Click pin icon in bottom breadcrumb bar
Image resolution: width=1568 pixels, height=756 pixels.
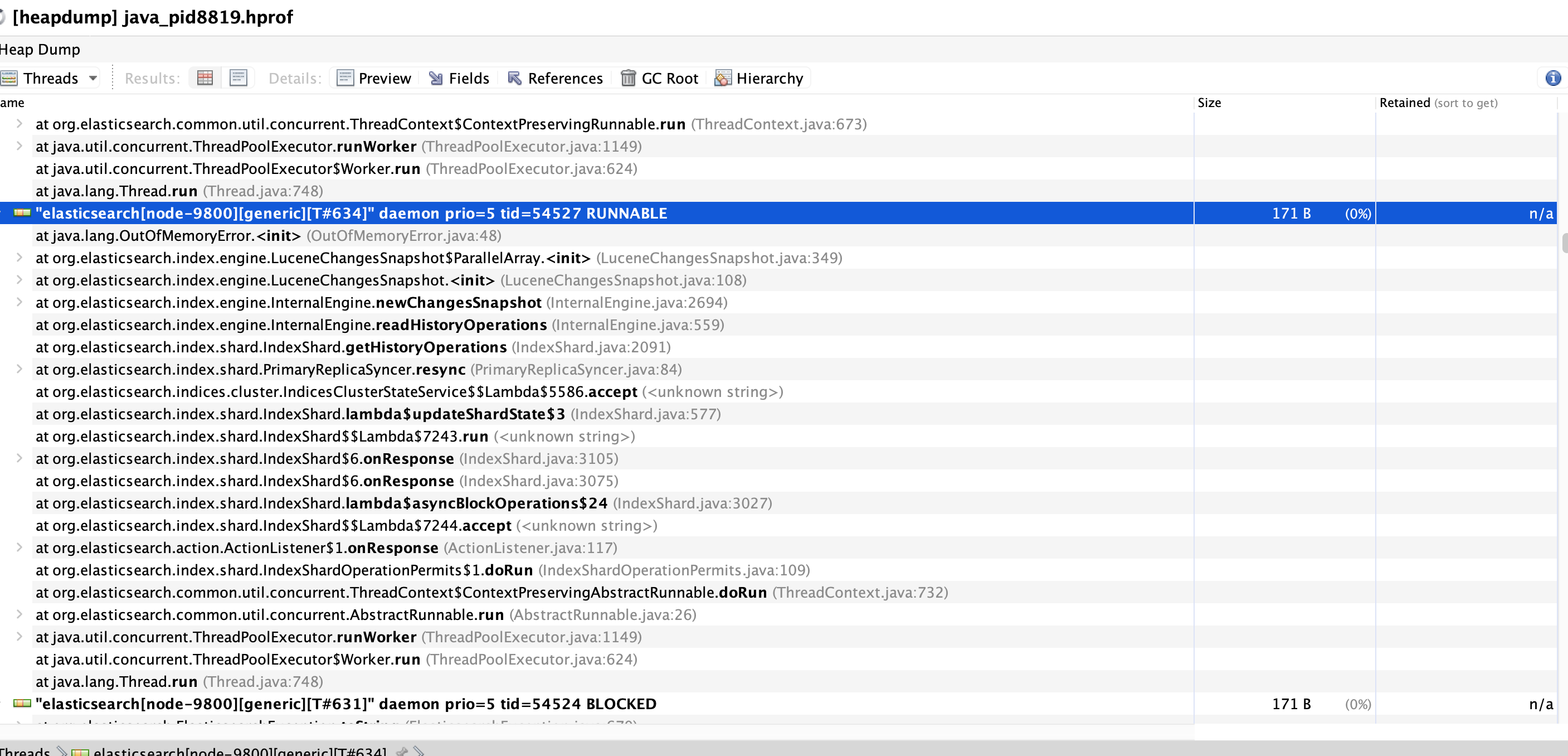pyautogui.click(x=402, y=751)
